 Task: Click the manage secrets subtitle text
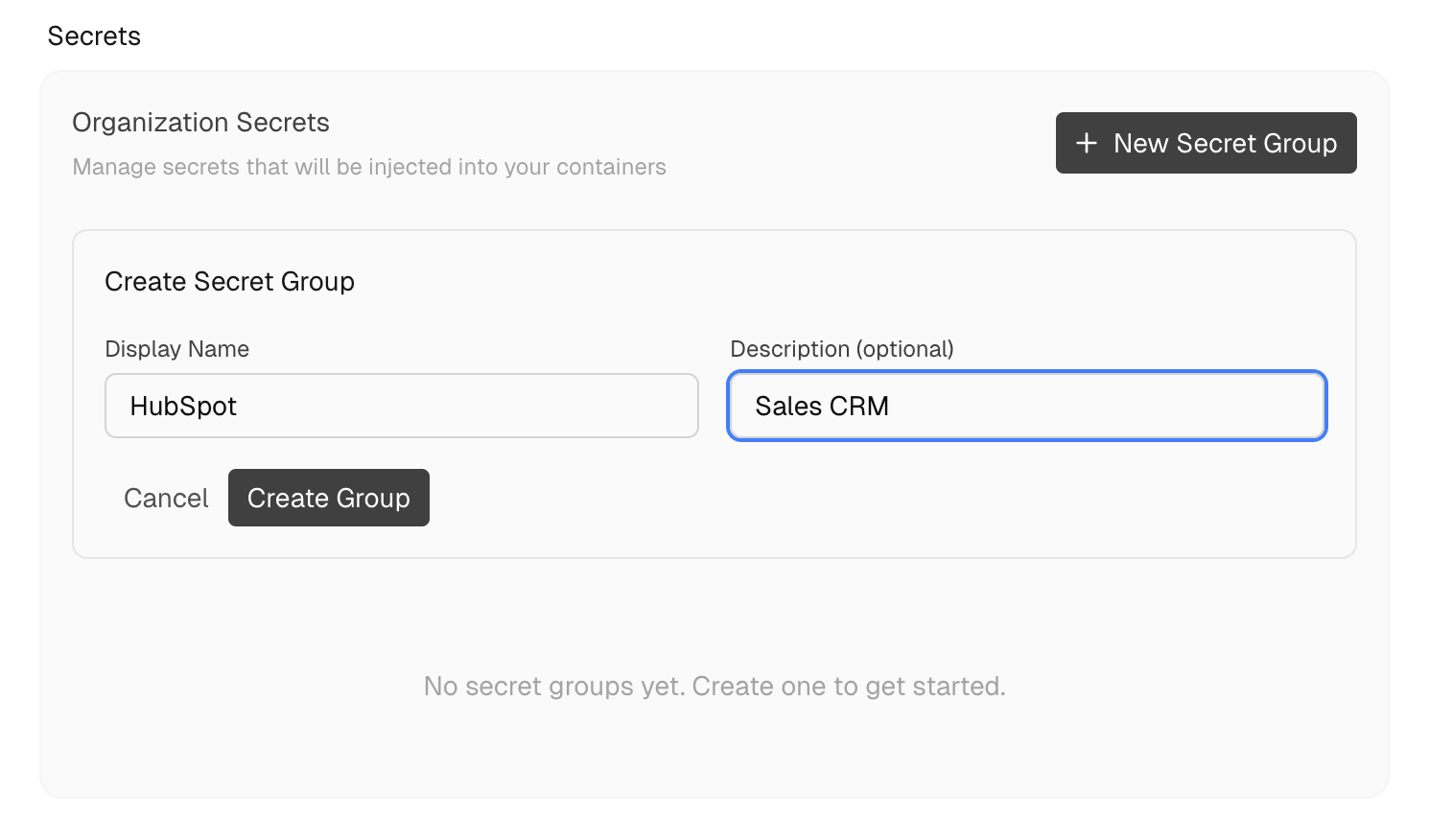(x=368, y=167)
